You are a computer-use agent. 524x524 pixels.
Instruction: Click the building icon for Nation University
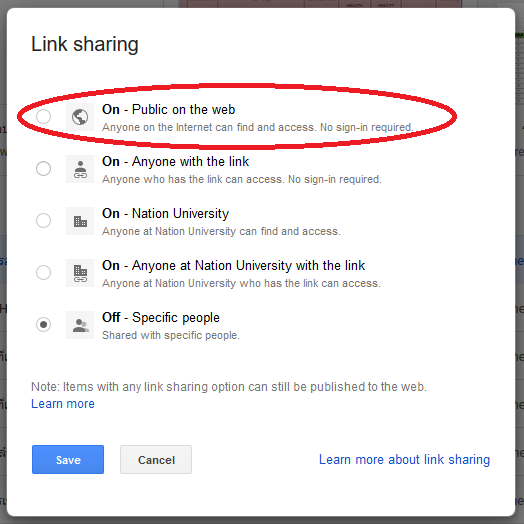click(80, 221)
